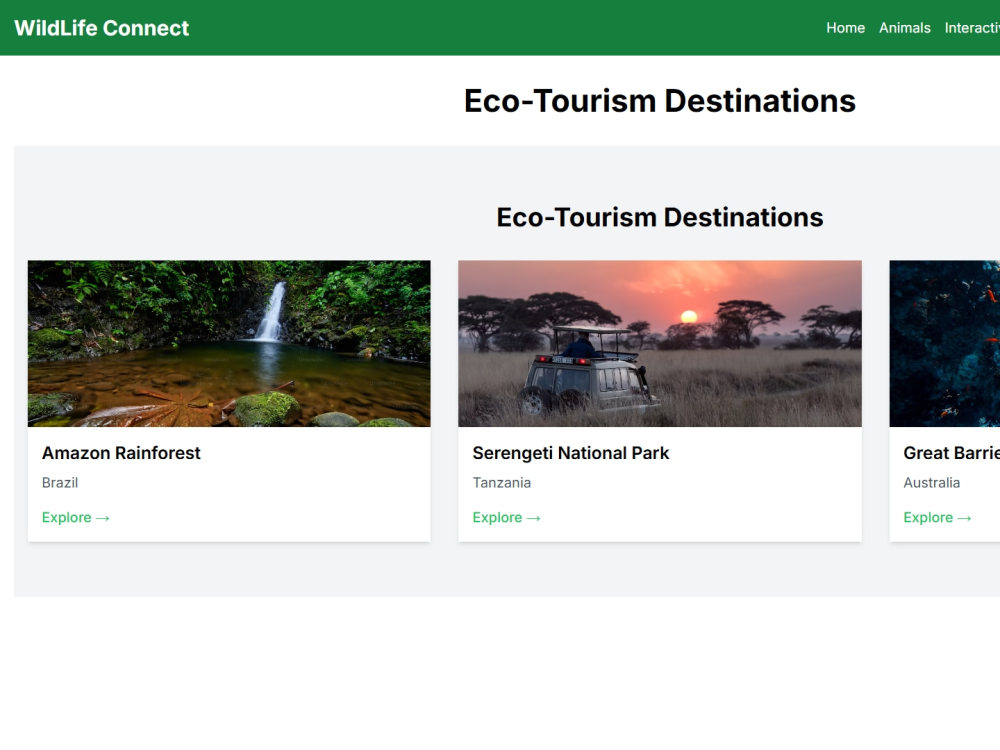
Task: Open the Interactive nav item
Action: pos(972,28)
